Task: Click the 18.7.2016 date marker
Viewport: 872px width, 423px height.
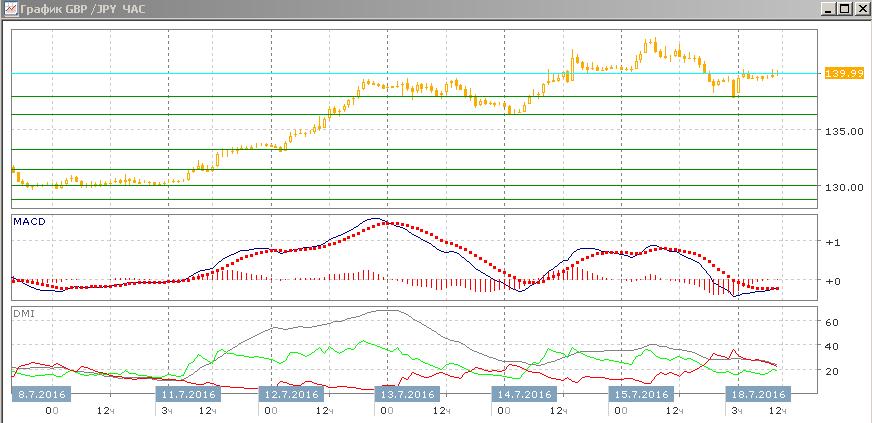Action: 757,395
